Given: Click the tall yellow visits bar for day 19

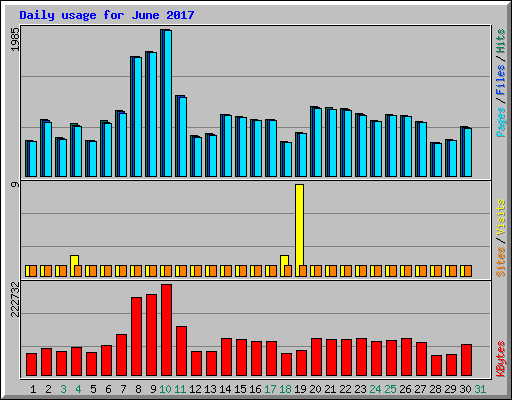Looking at the screenshot, I should (299, 225).
